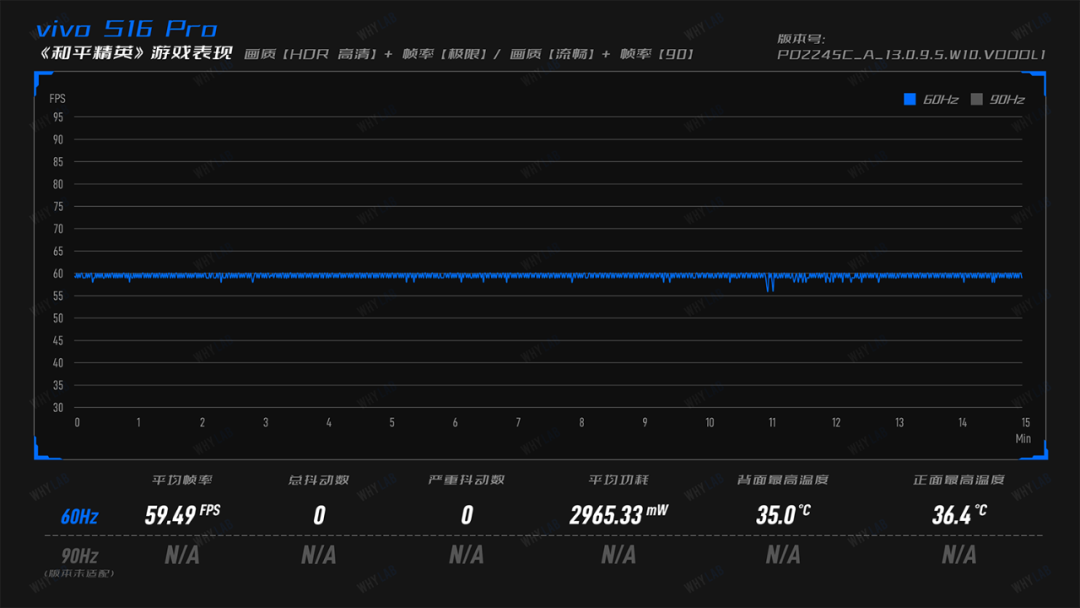The width and height of the screenshot is (1080, 608).
Task: Click minute 0 on the time axis
Action: [x=77, y=423]
